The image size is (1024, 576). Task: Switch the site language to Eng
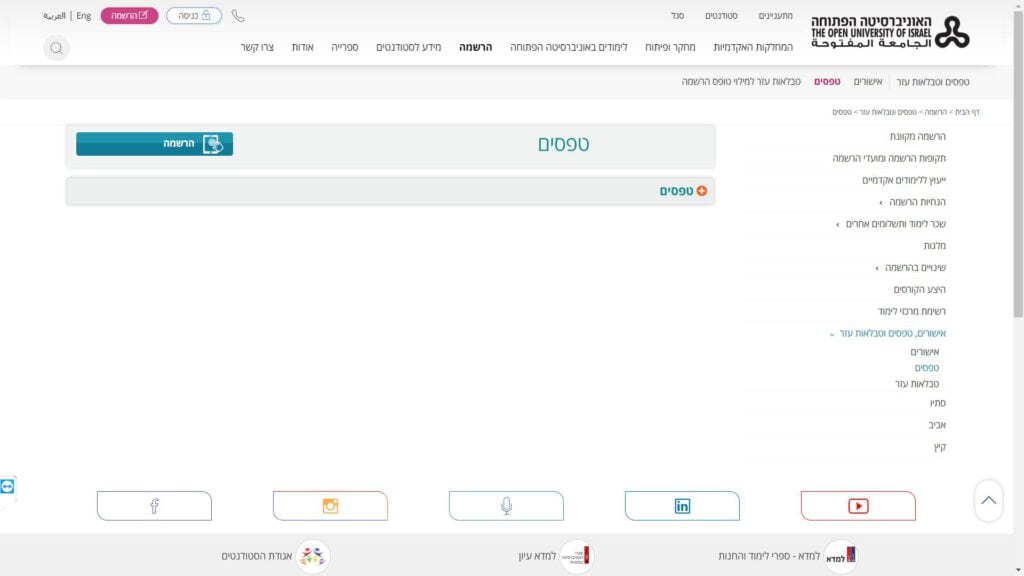point(84,16)
